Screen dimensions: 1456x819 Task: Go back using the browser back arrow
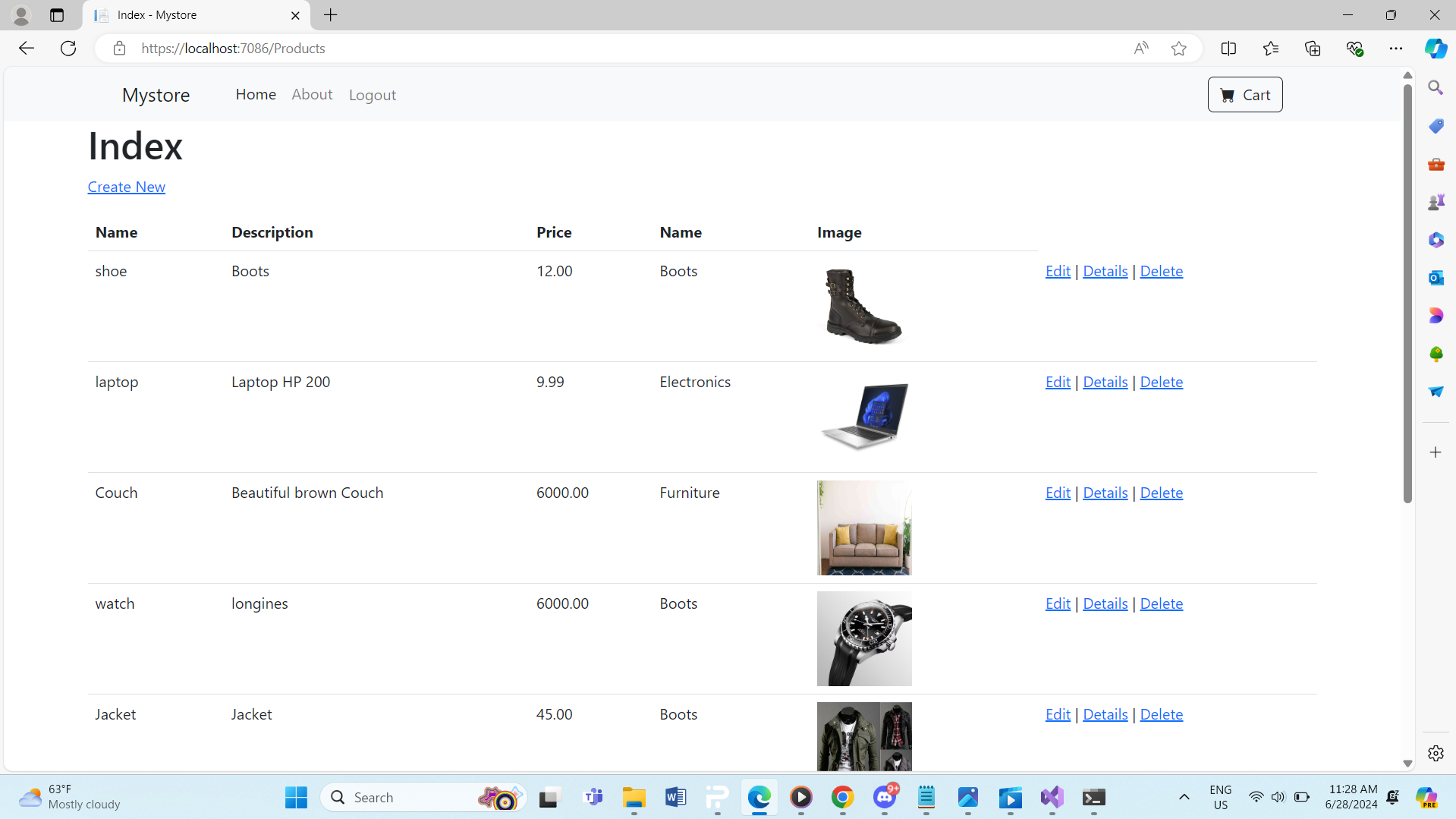[27, 49]
